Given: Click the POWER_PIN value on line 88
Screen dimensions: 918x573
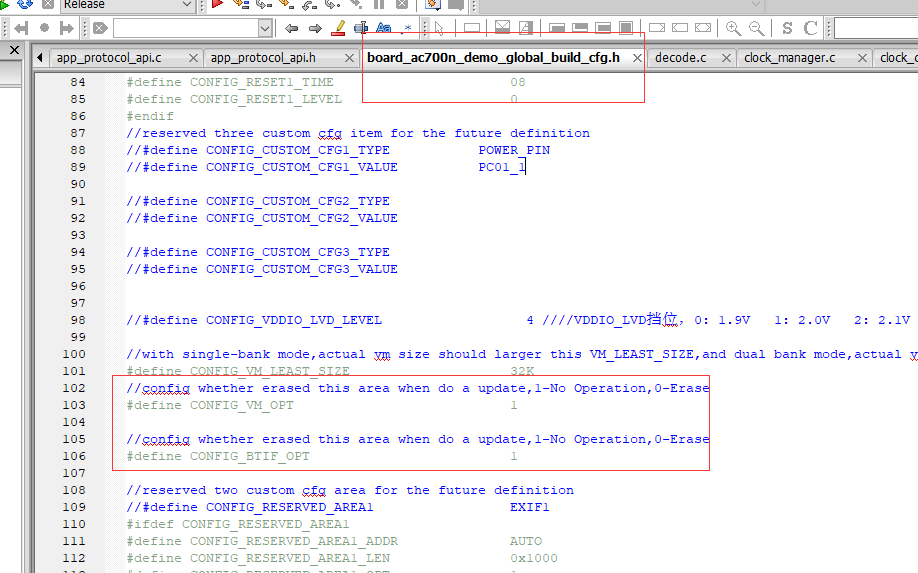Looking at the screenshot, I should pyautogui.click(x=514, y=150).
